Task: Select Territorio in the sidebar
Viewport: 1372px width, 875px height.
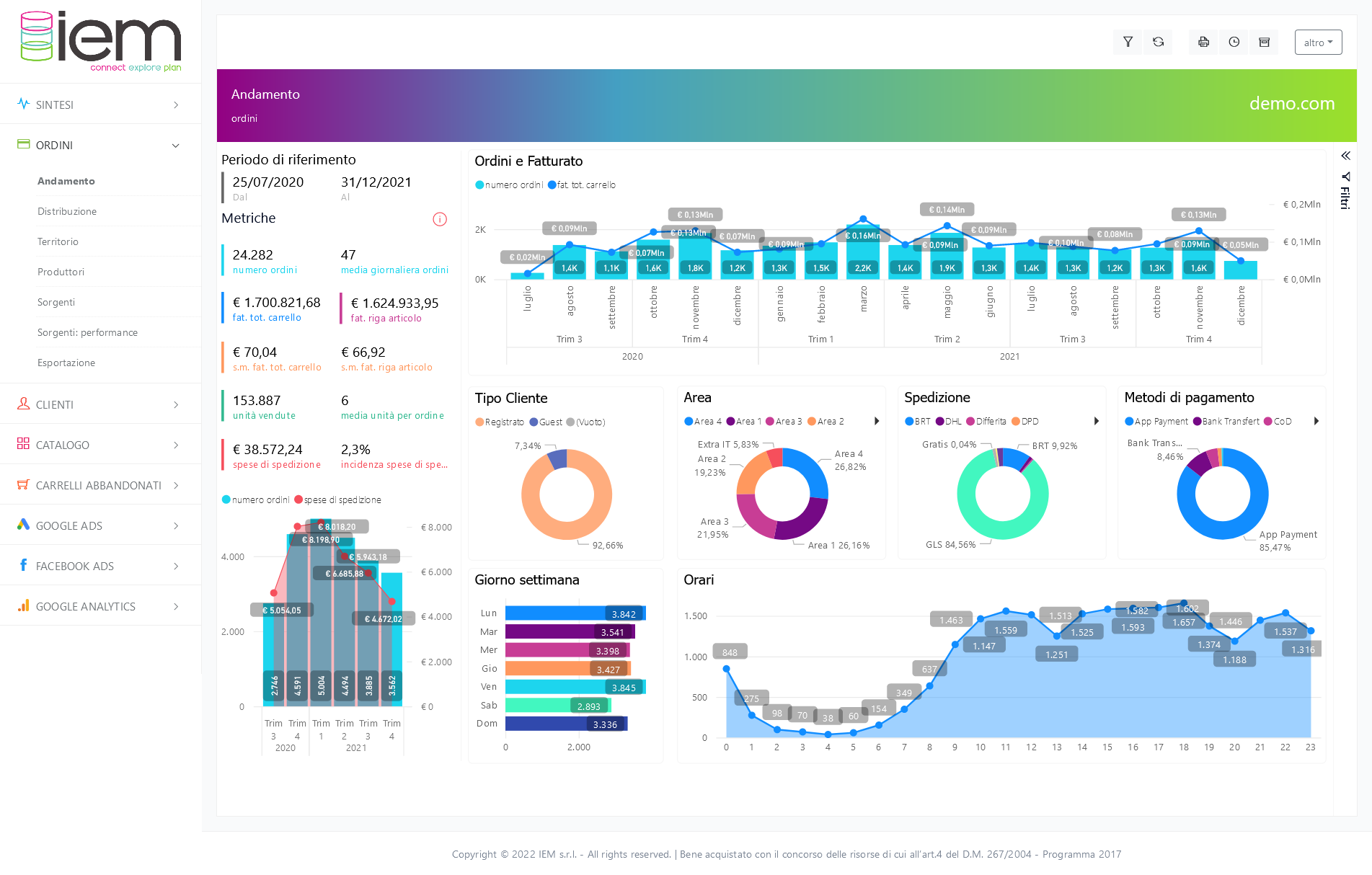Action: click(58, 241)
